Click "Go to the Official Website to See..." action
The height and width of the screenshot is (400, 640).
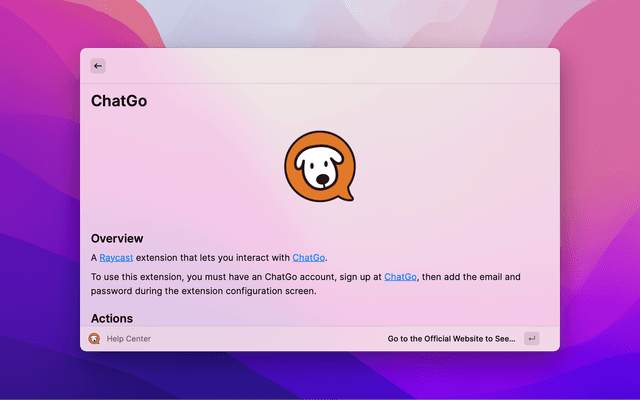click(x=452, y=339)
